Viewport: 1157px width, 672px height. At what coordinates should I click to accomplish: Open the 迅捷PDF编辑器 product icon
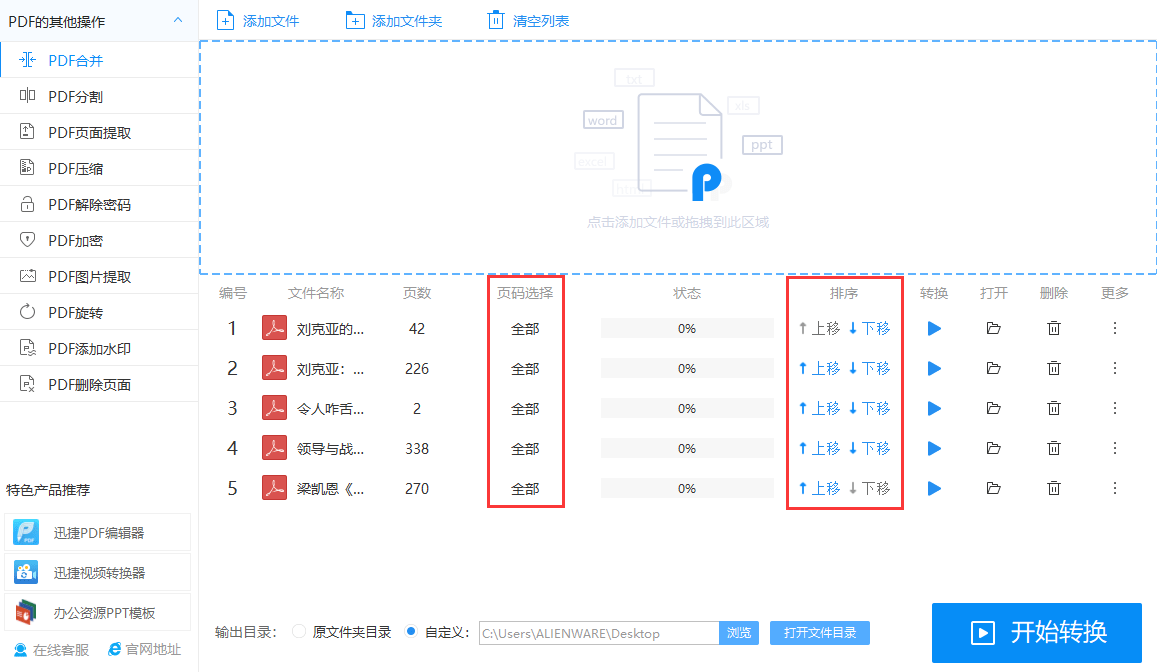tap(27, 533)
